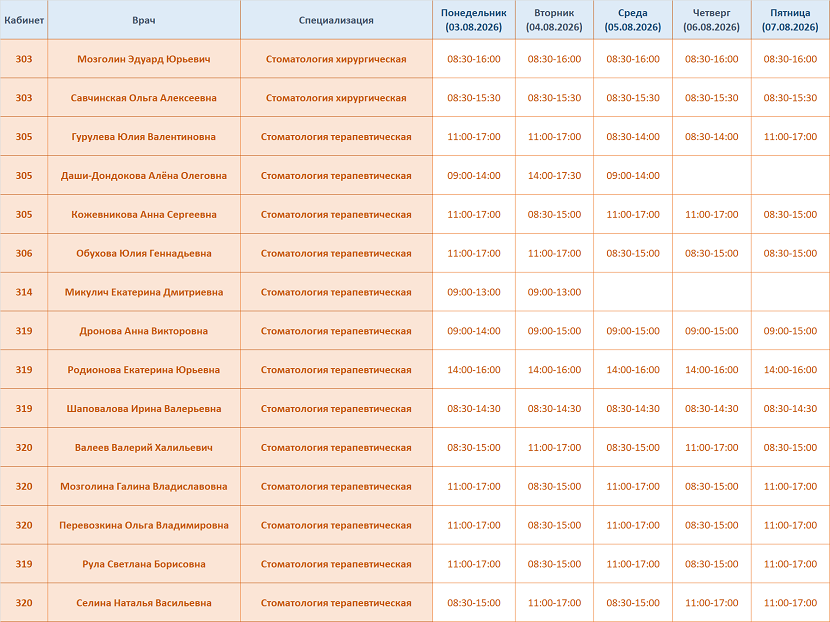Click doctor Кожевникова Анна Сергеевна

click(144, 214)
